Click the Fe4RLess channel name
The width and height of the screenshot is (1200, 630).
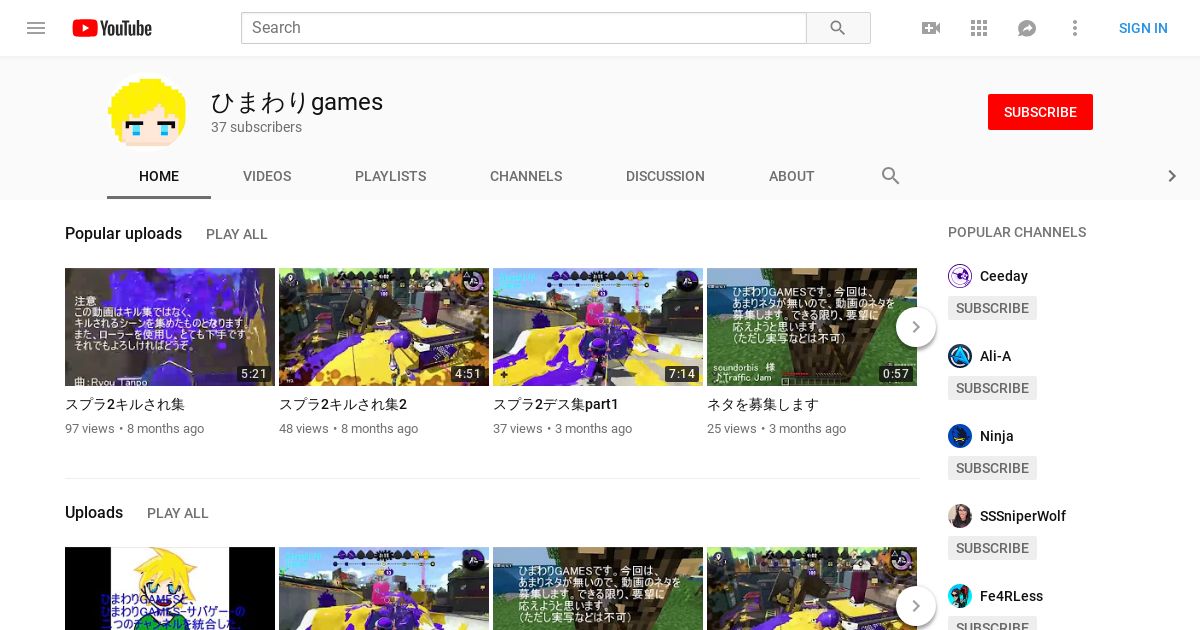tap(1011, 596)
